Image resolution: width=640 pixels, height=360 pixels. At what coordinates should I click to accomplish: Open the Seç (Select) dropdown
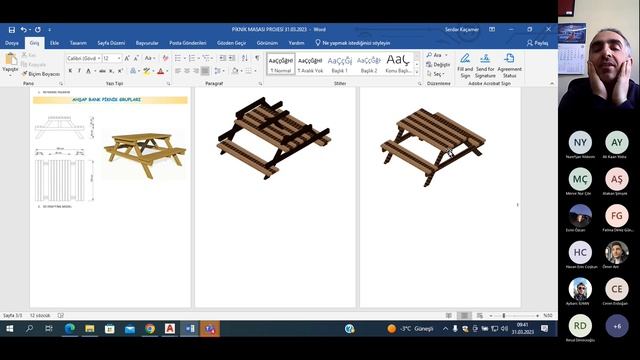click(435, 74)
